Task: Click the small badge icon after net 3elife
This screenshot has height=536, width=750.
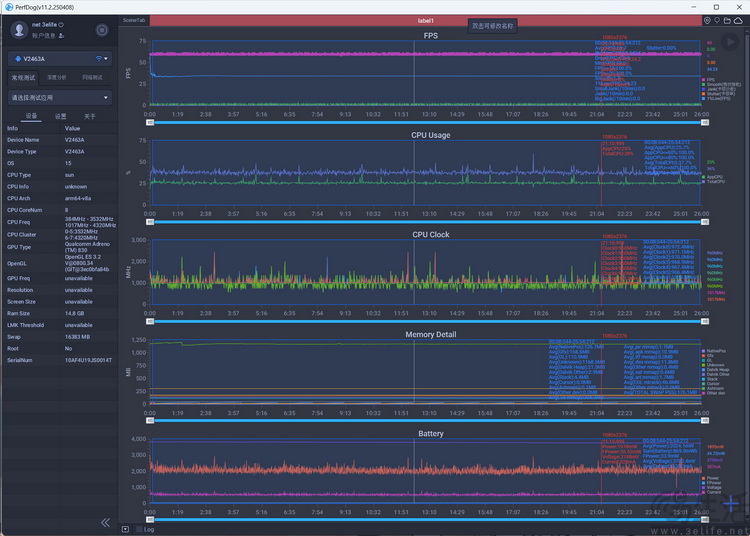Action: (x=61, y=24)
